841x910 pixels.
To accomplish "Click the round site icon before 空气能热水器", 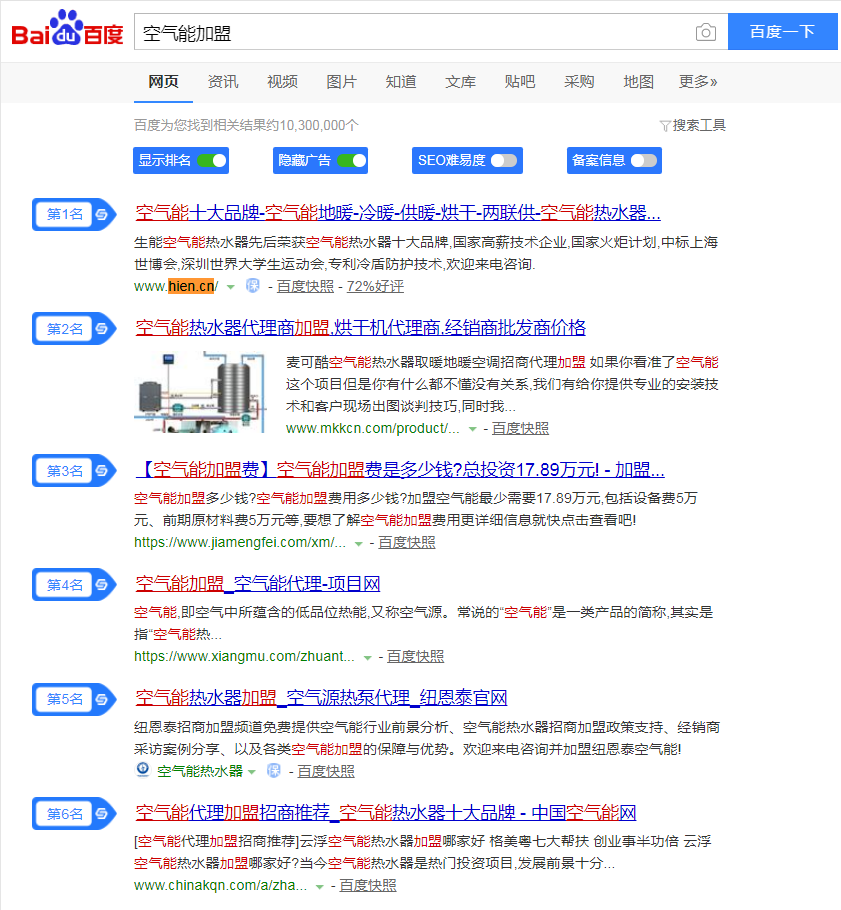I will click(x=143, y=770).
